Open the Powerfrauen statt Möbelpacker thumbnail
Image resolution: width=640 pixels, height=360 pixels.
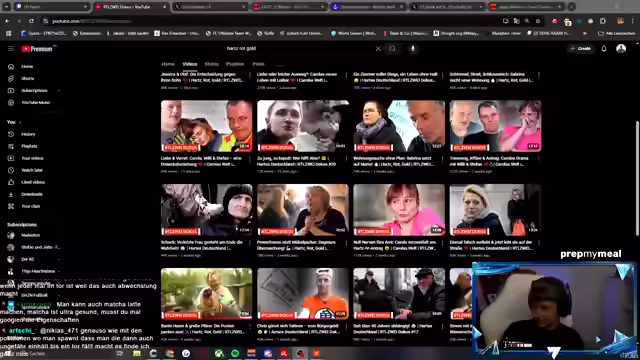303,210
